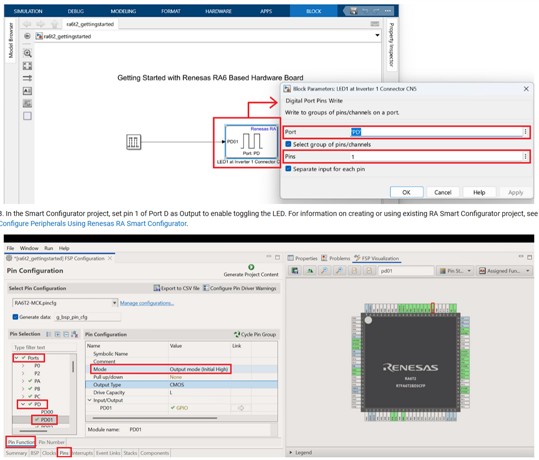Select the Annotation text tool icon
Image resolution: width=539 pixels, height=460 pixels.
(27, 91)
